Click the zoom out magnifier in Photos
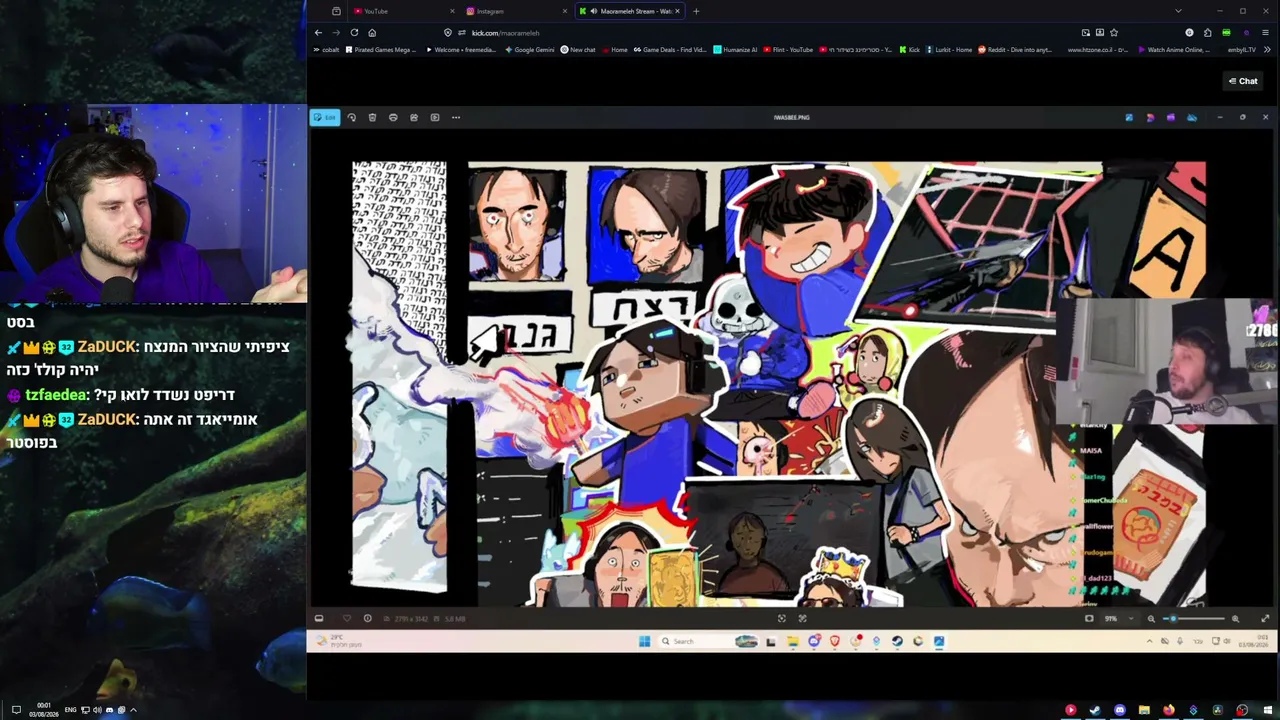The width and height of the screenshot is (1280, 720). 1151,619
